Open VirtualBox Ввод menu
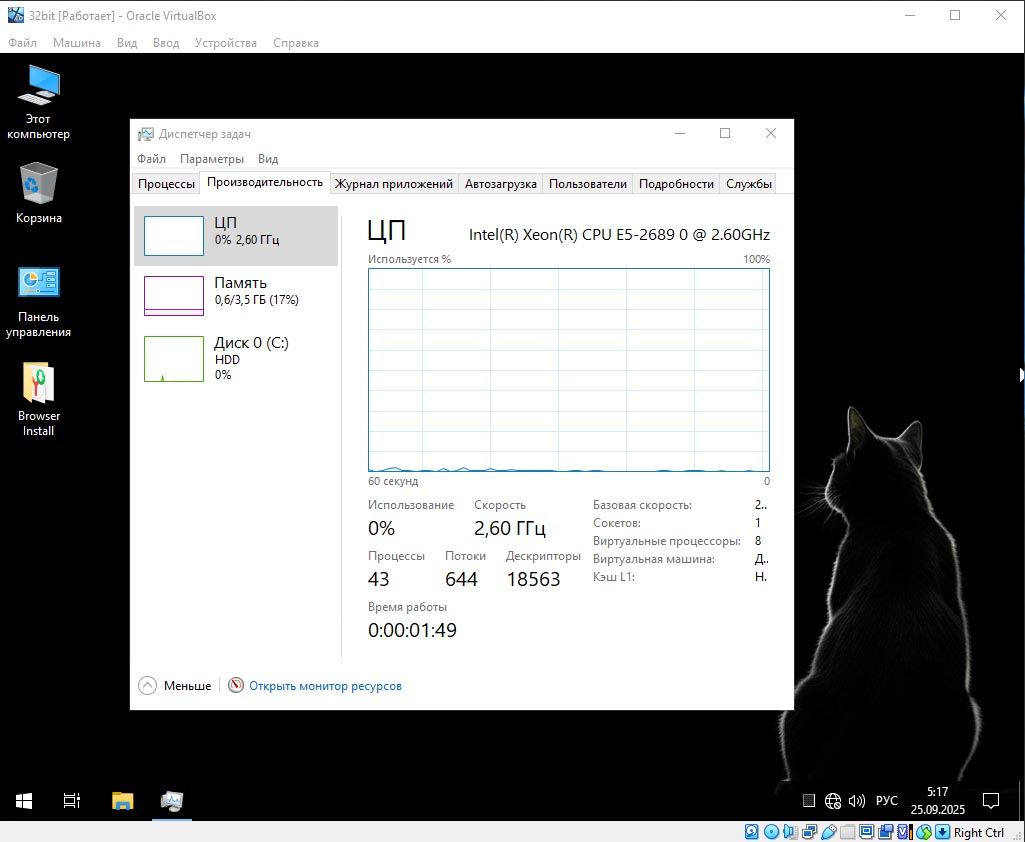 165,42
